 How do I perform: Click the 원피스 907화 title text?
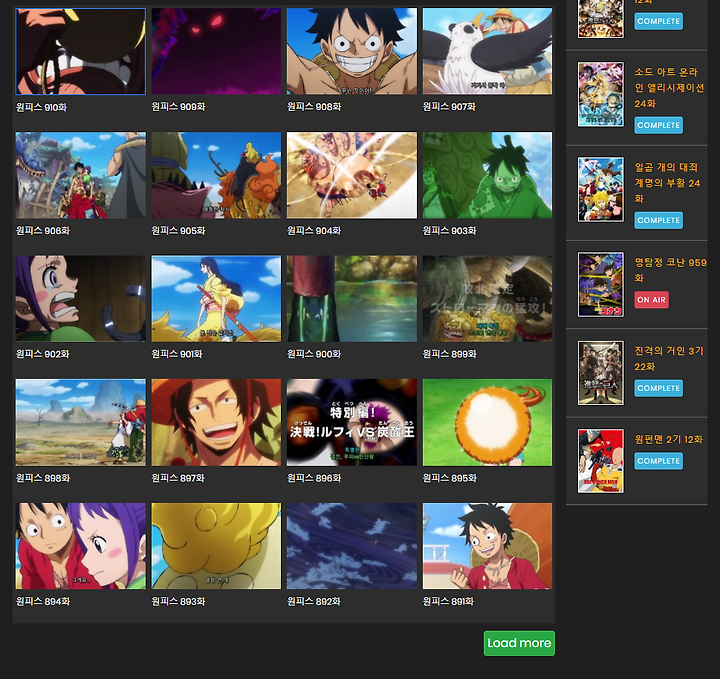click(x=449, y=107)
